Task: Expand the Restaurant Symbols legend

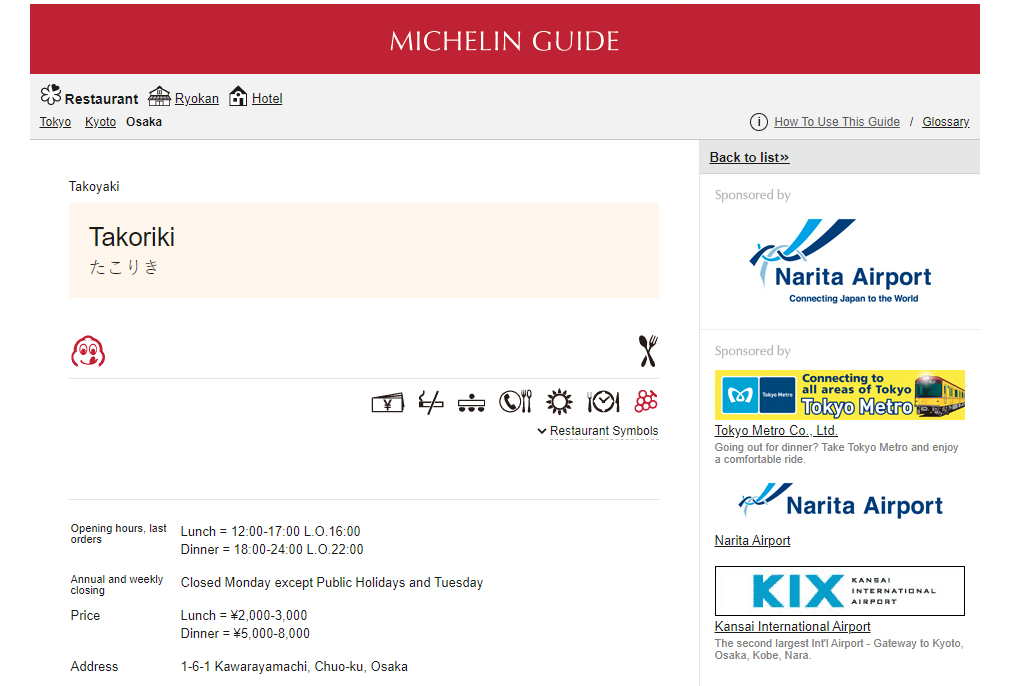Action: [x=598, y=431]
